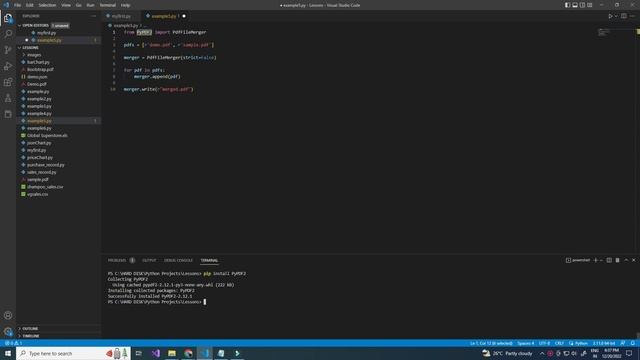Click the unsaved dot on the active tab
Image resolution: width=640 pixels, height=360 pixels.
click(x=184, y=16)
